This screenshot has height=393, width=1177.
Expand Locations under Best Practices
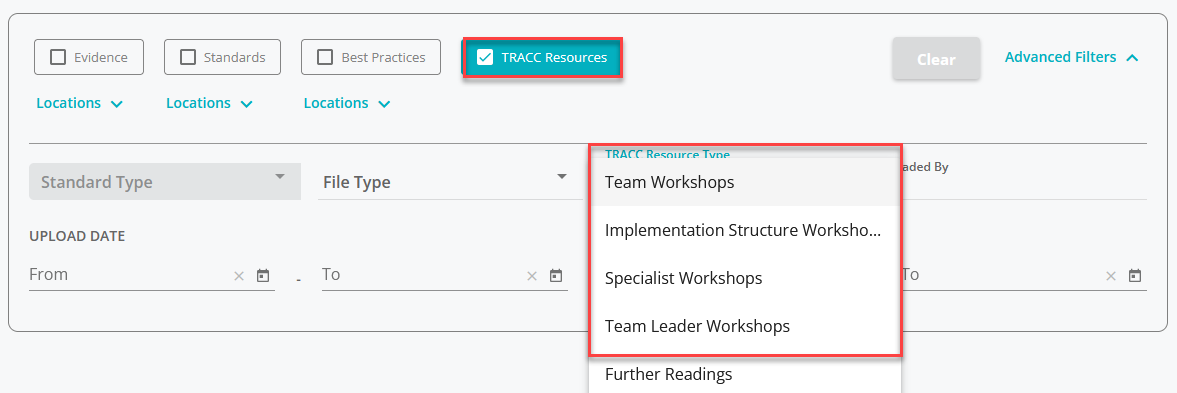tap(347, 103)
